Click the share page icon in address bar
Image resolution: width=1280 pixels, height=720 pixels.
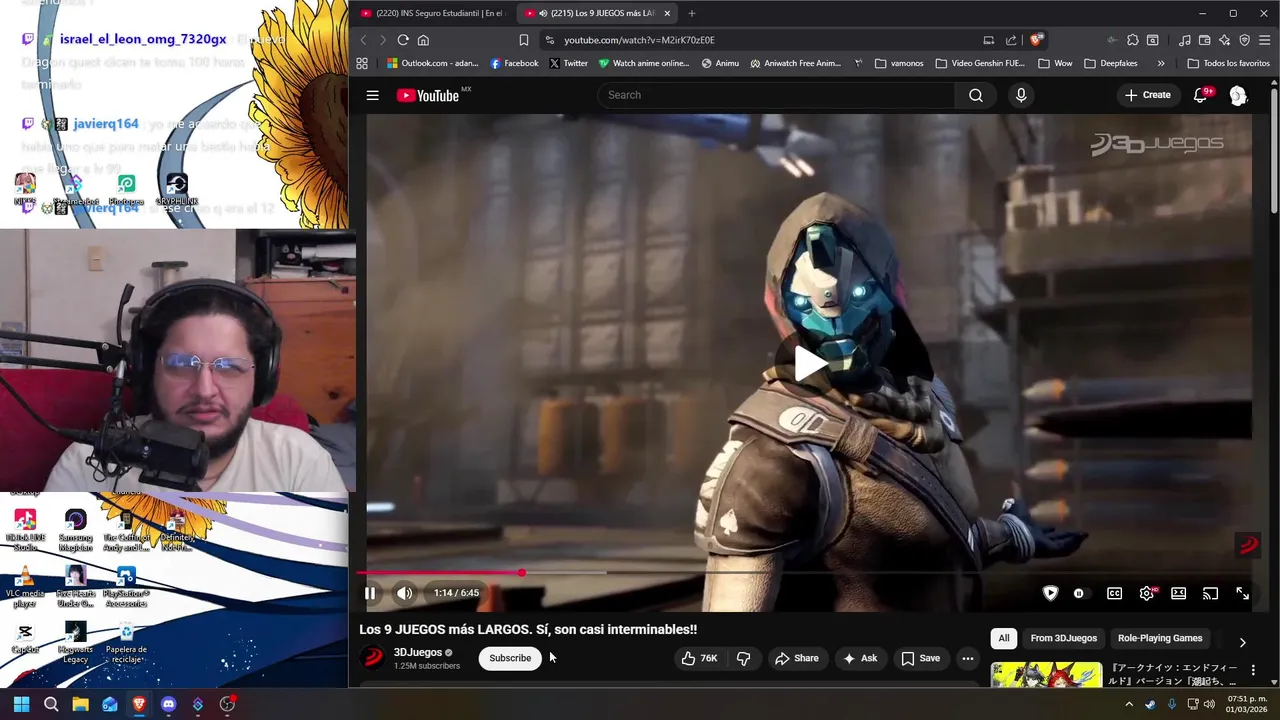coord(1011,40)
